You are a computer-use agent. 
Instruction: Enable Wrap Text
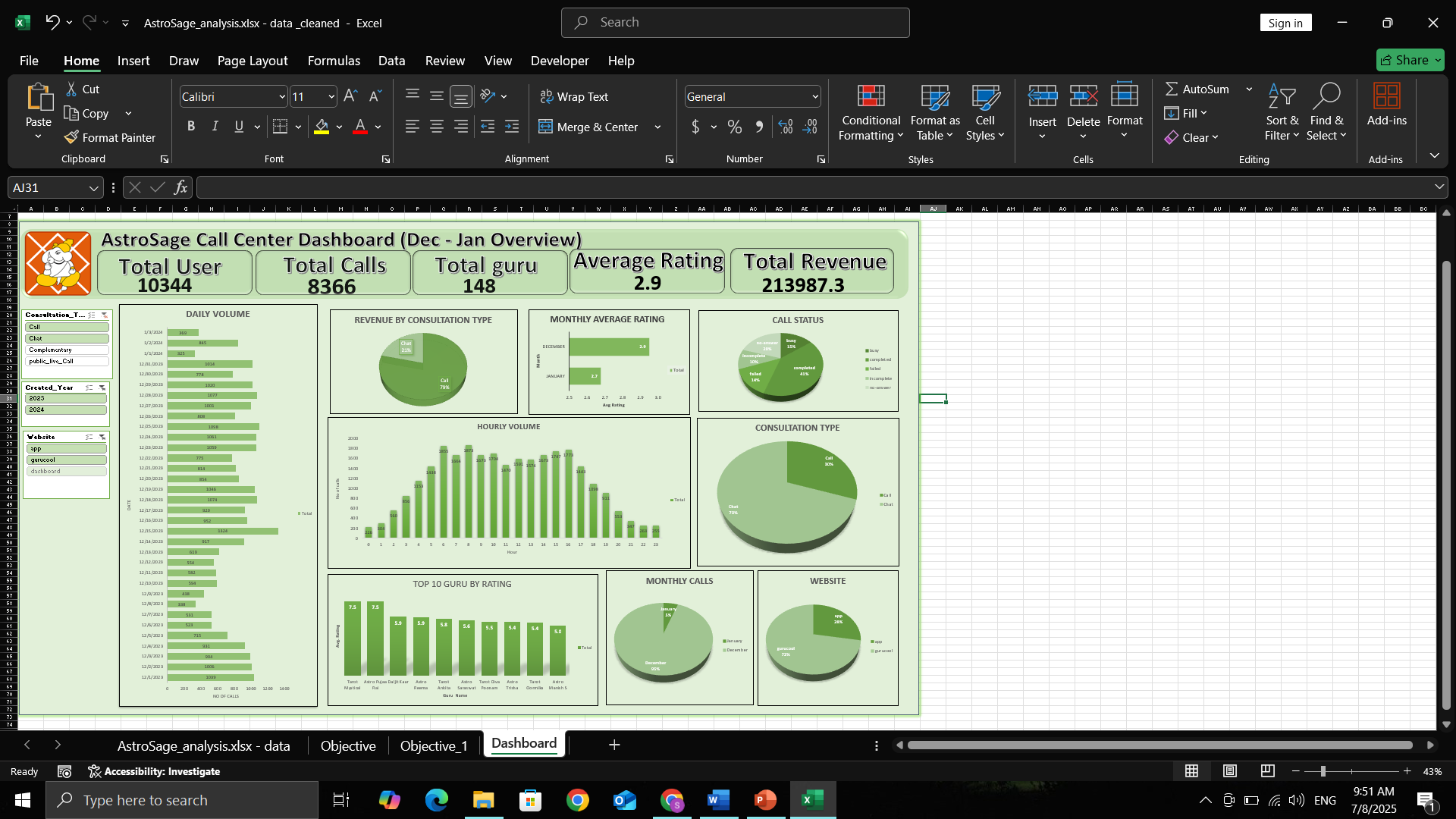point(574,96)
